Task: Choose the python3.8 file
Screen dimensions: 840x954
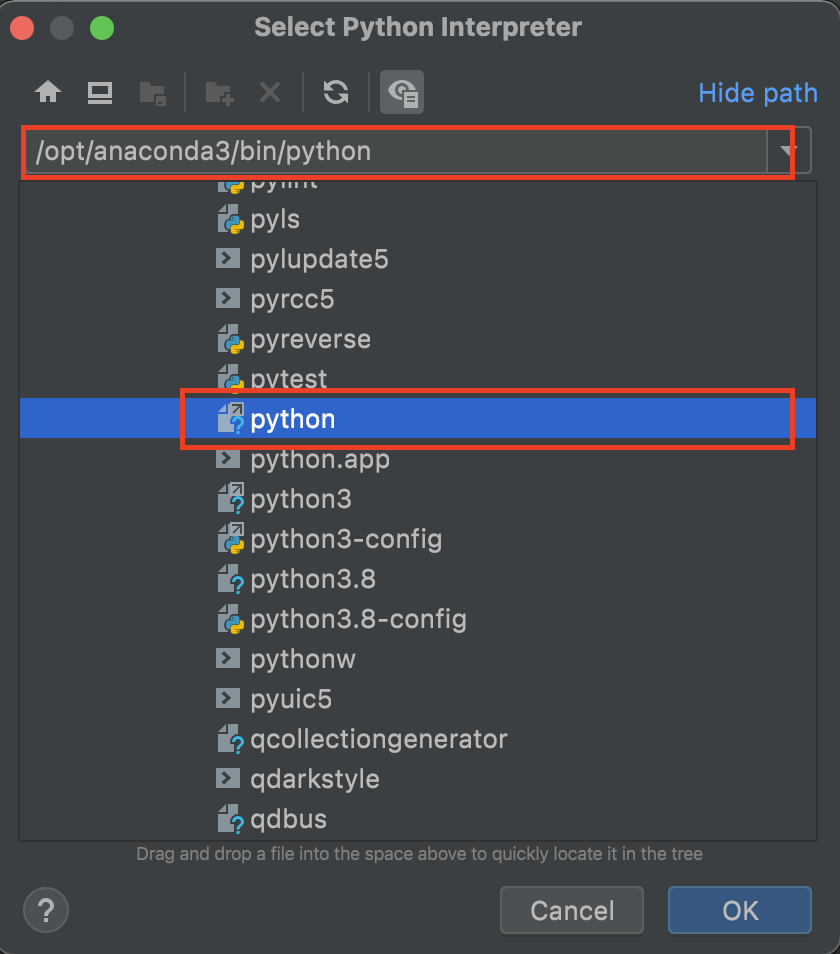Action: click(x=313, y=579)
